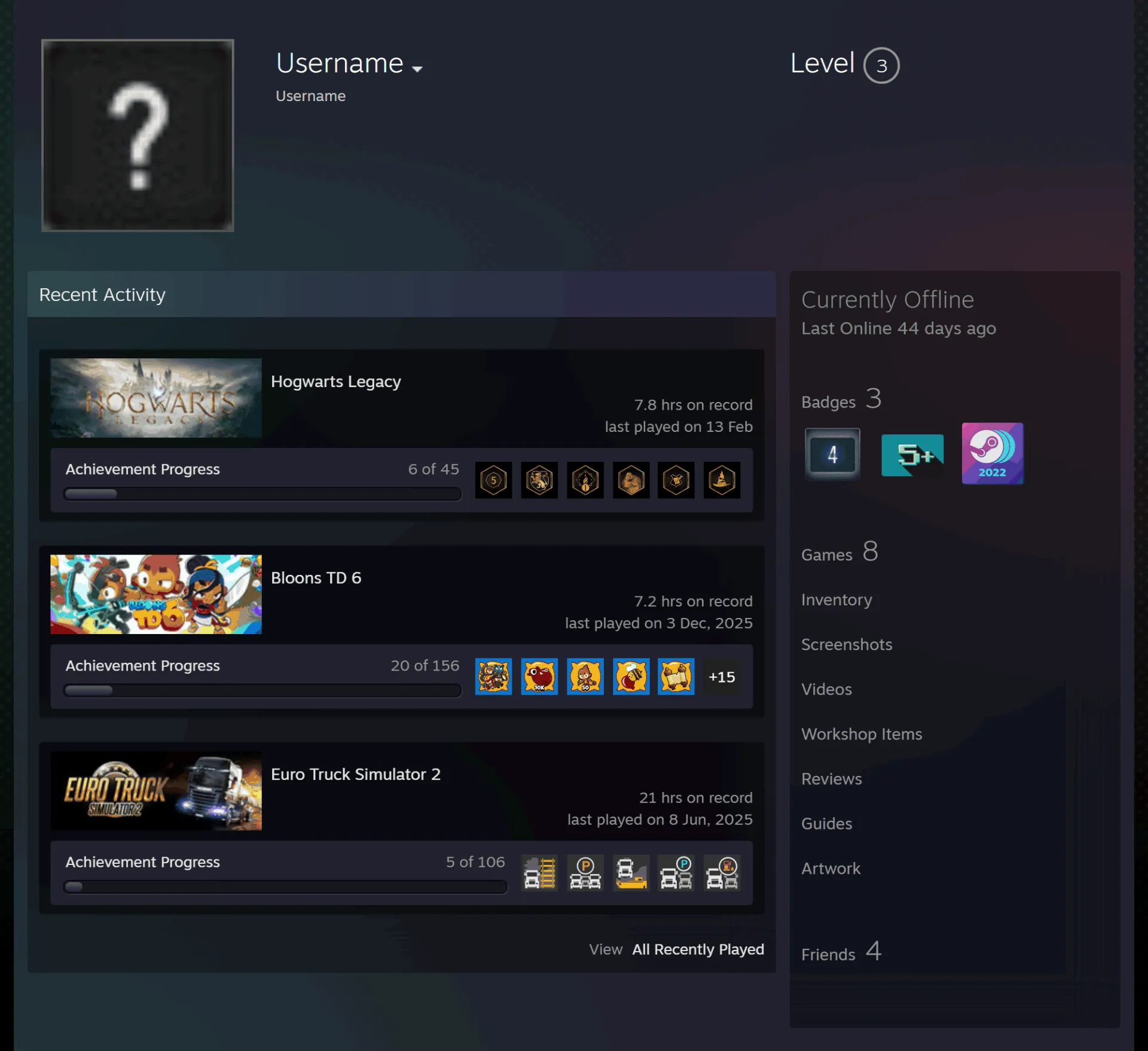Select the Hogwarts keyhole achievement icon

point(585,480)
